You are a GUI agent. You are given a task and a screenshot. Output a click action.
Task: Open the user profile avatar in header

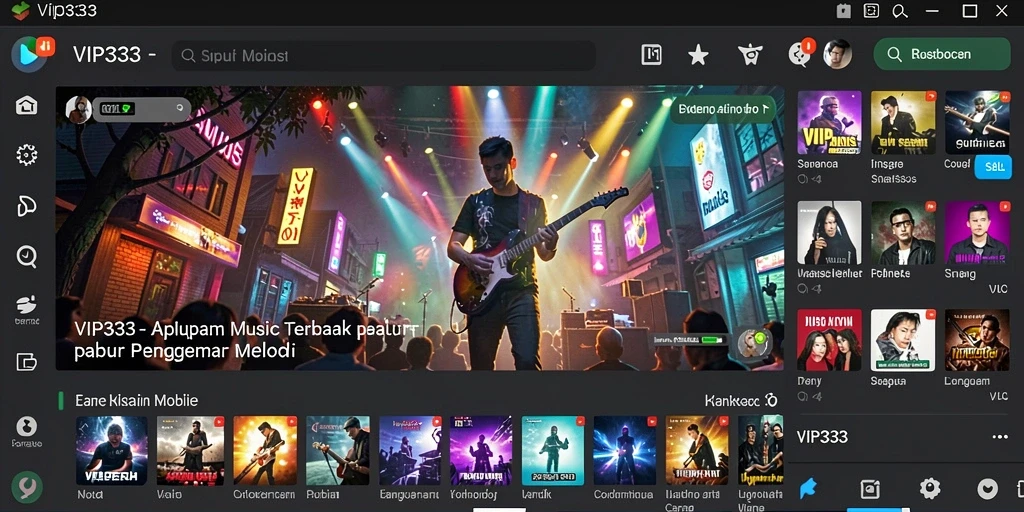tap(837, 54)
